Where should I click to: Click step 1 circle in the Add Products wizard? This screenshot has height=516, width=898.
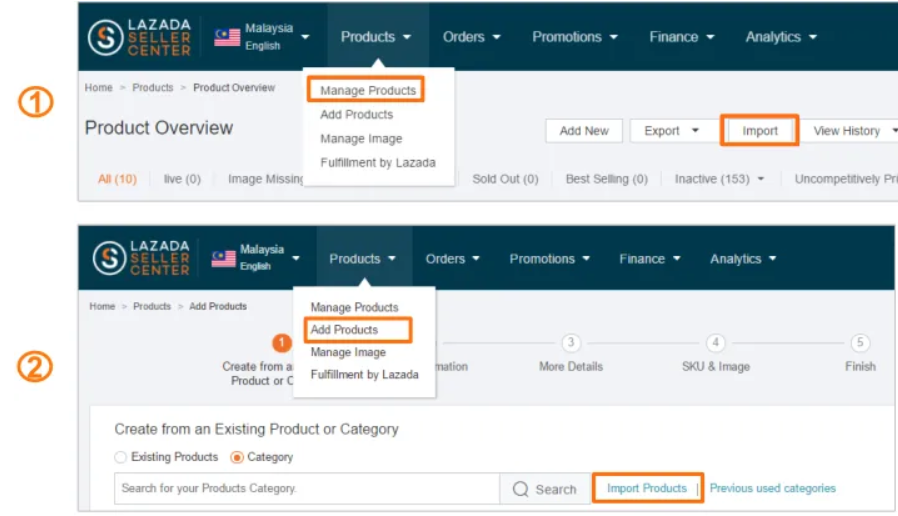tap(281, 343)
